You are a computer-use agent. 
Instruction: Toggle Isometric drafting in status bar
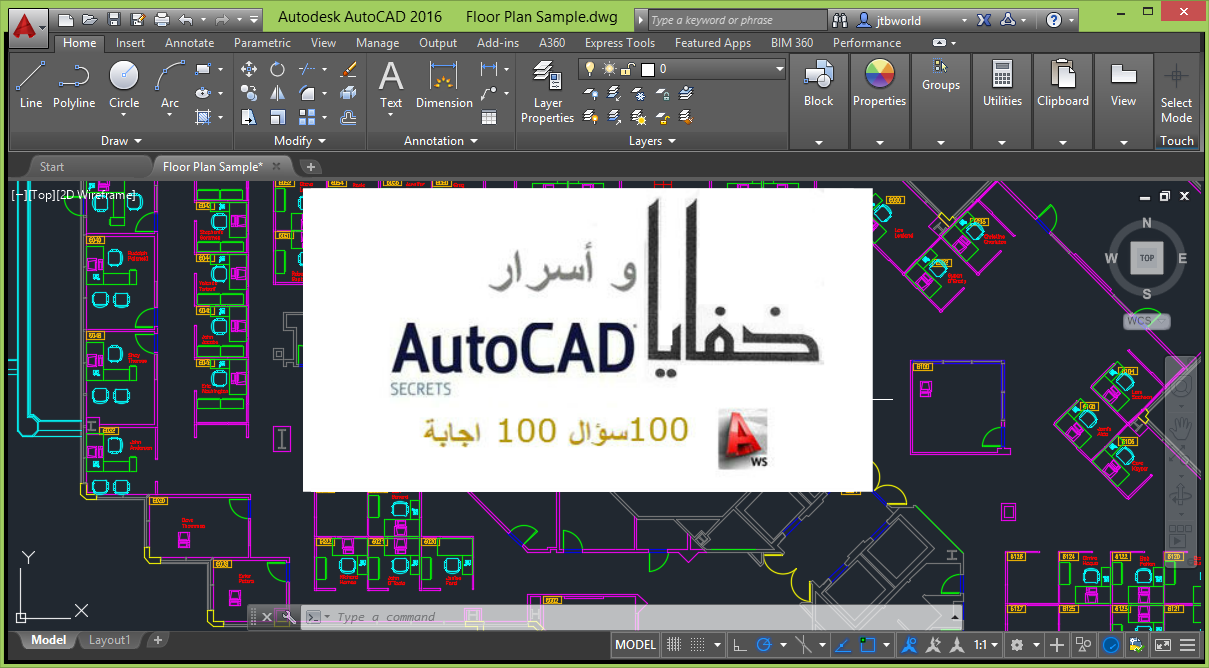tap(802, 644)
